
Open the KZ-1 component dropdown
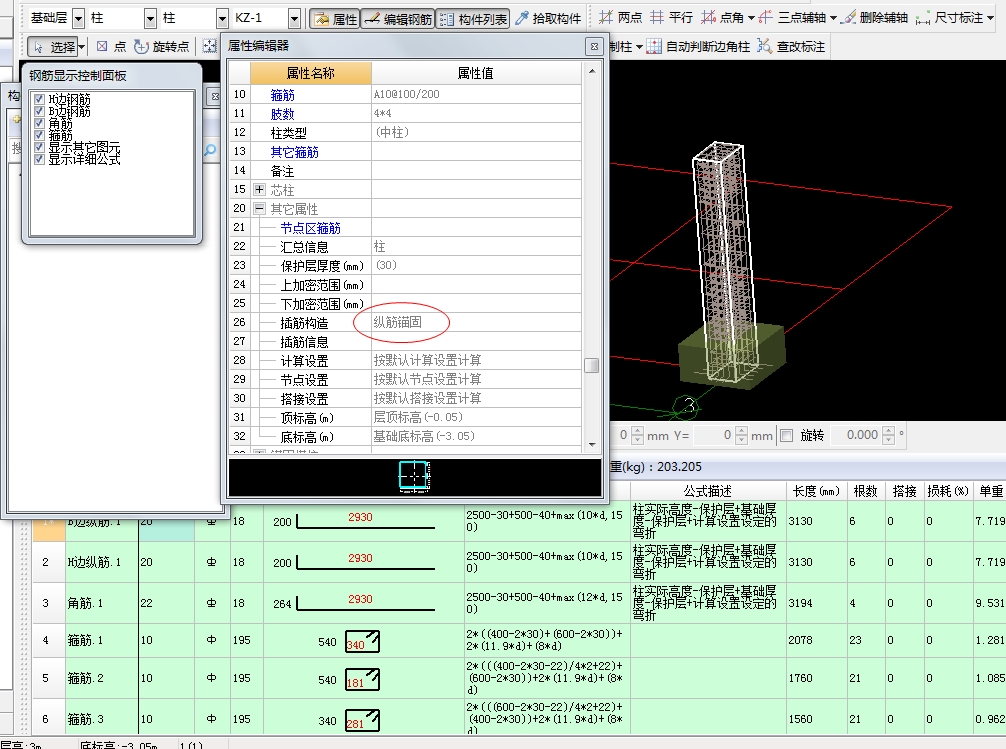(x=294, y=18)
